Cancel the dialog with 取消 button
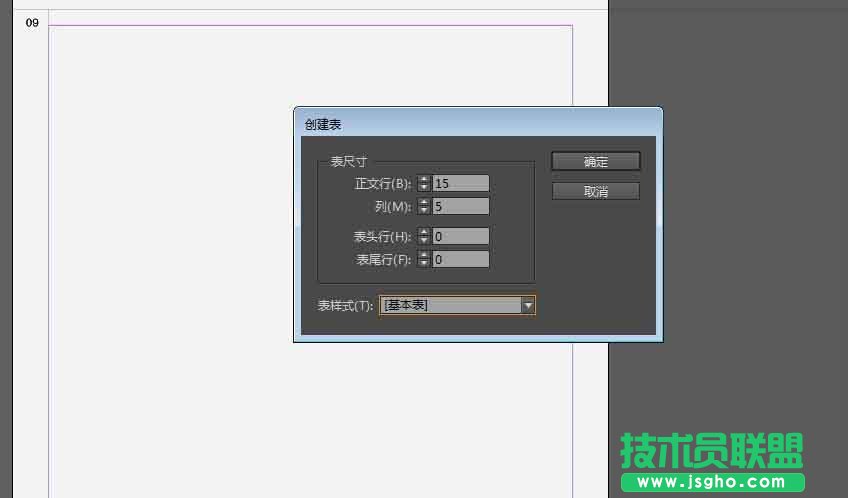Image resolution: width=848 pixels, height=498 pixels. [x=595, y=191]
